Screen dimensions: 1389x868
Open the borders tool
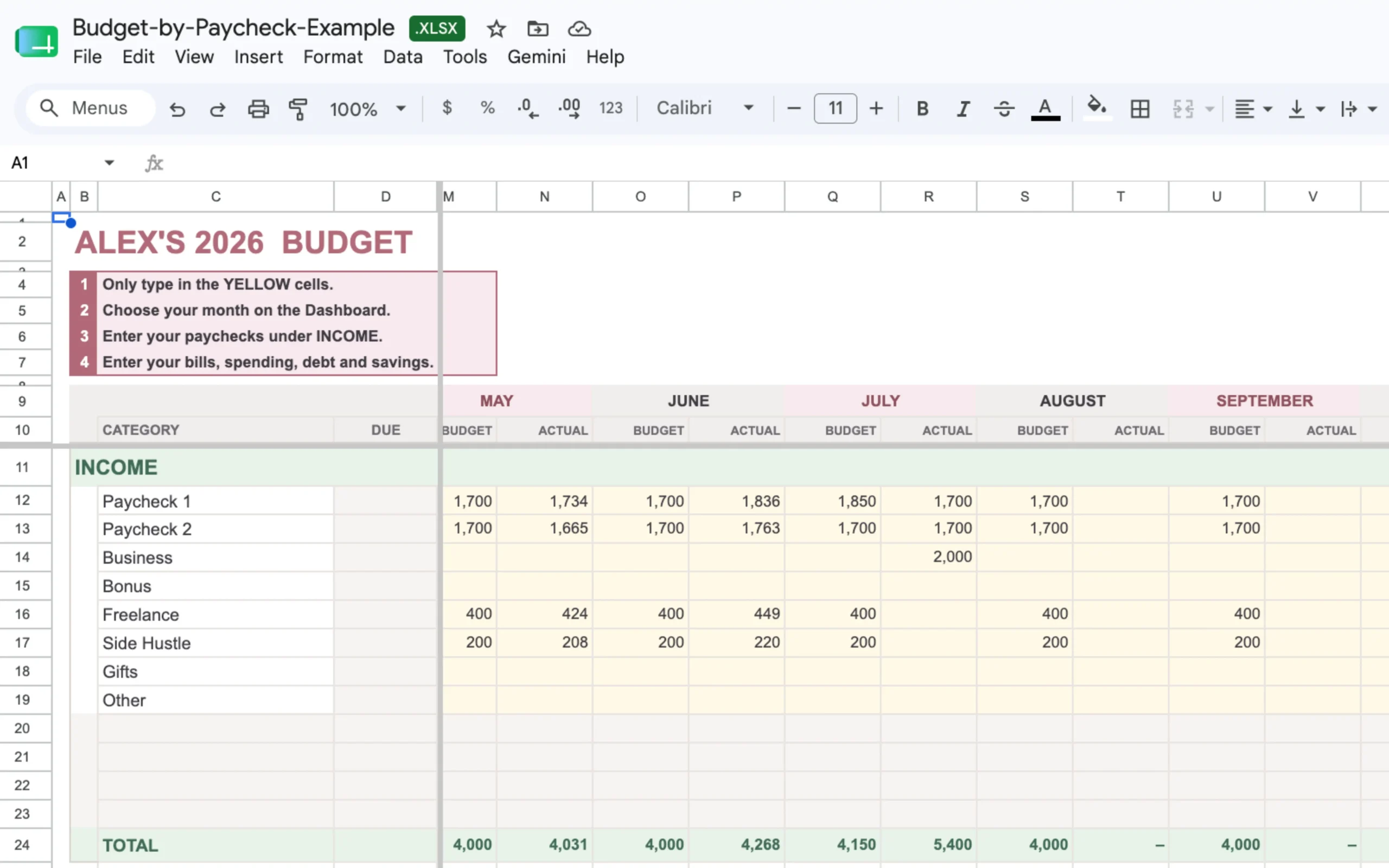pyautogui.click(x=1140, y=108)
